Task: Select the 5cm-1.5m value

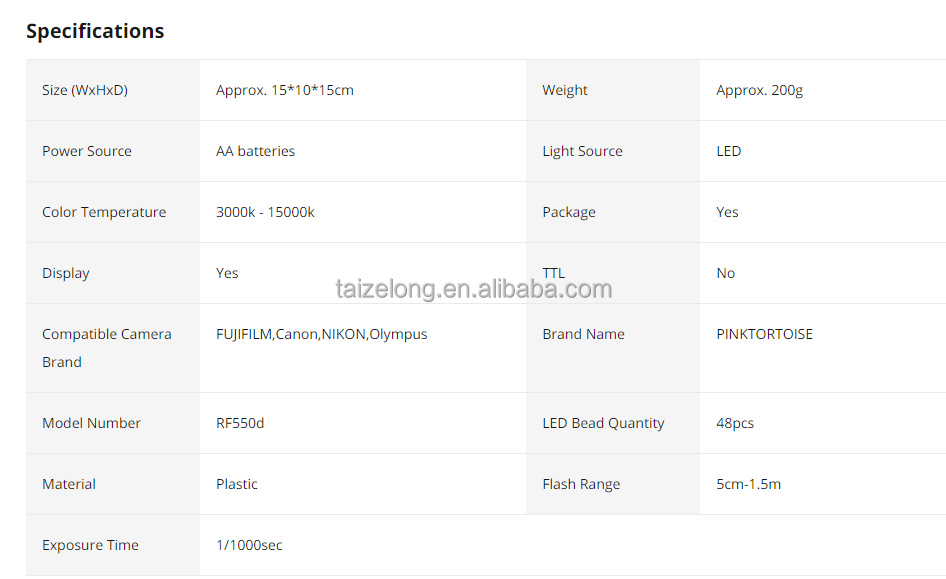Action: tap(748, 484)
